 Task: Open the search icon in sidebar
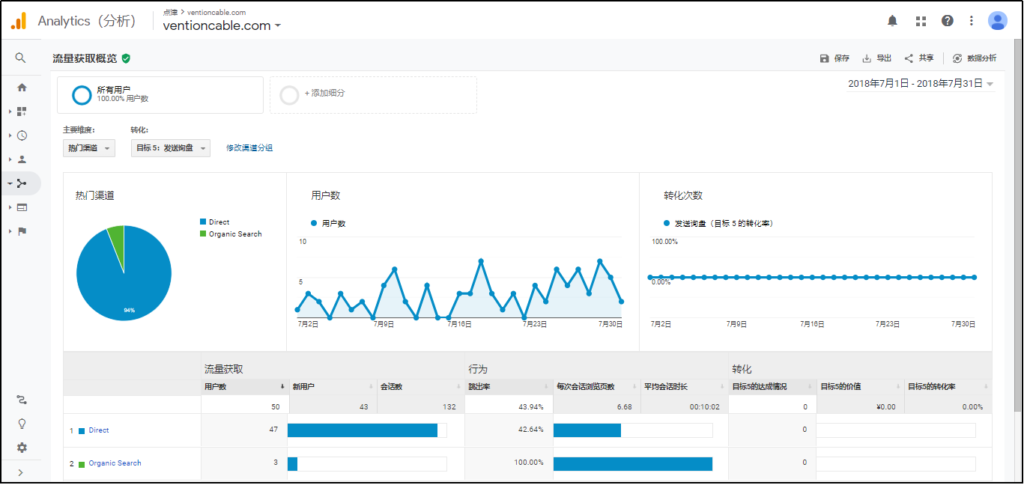(20, 58)
